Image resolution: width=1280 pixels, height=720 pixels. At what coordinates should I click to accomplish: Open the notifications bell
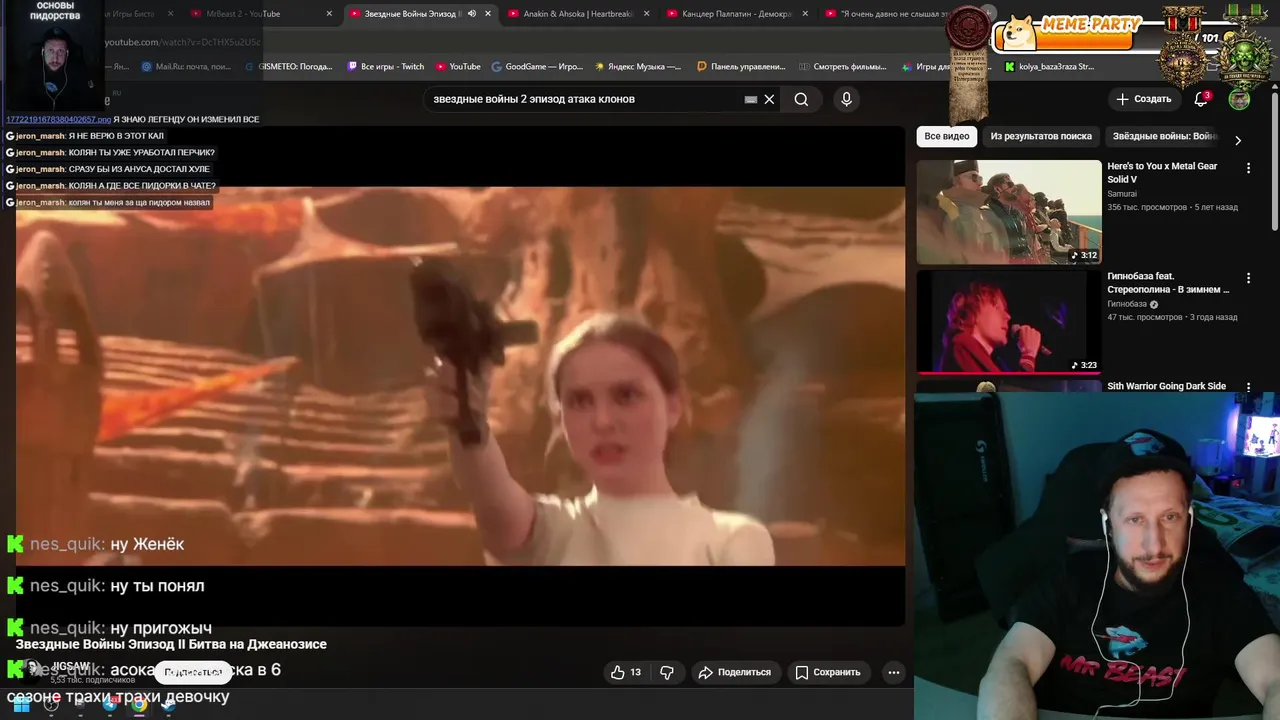coord(1201,99)
